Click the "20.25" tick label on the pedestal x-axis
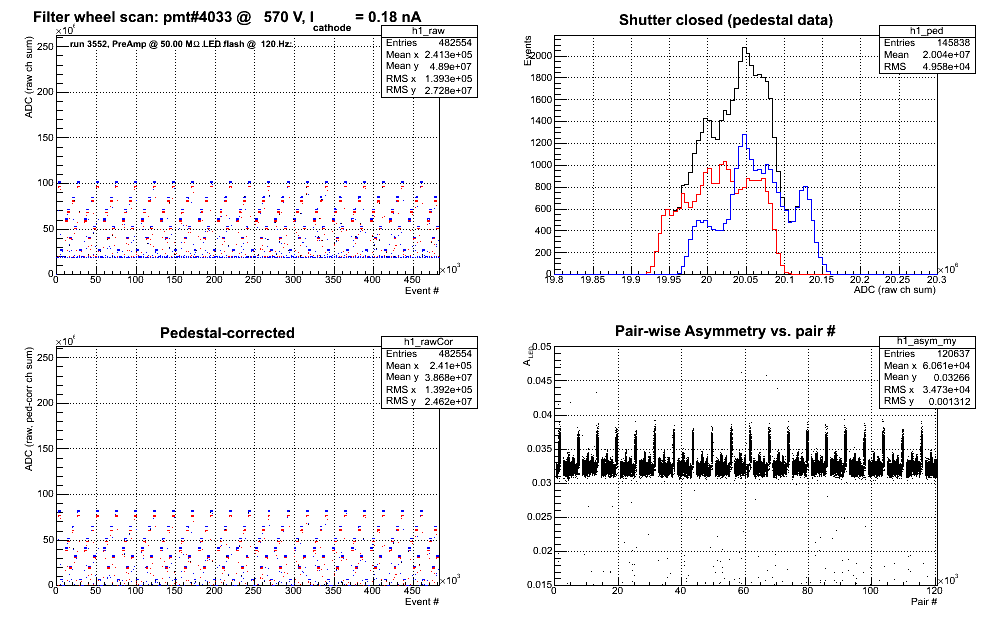 (x=898, y=280)
